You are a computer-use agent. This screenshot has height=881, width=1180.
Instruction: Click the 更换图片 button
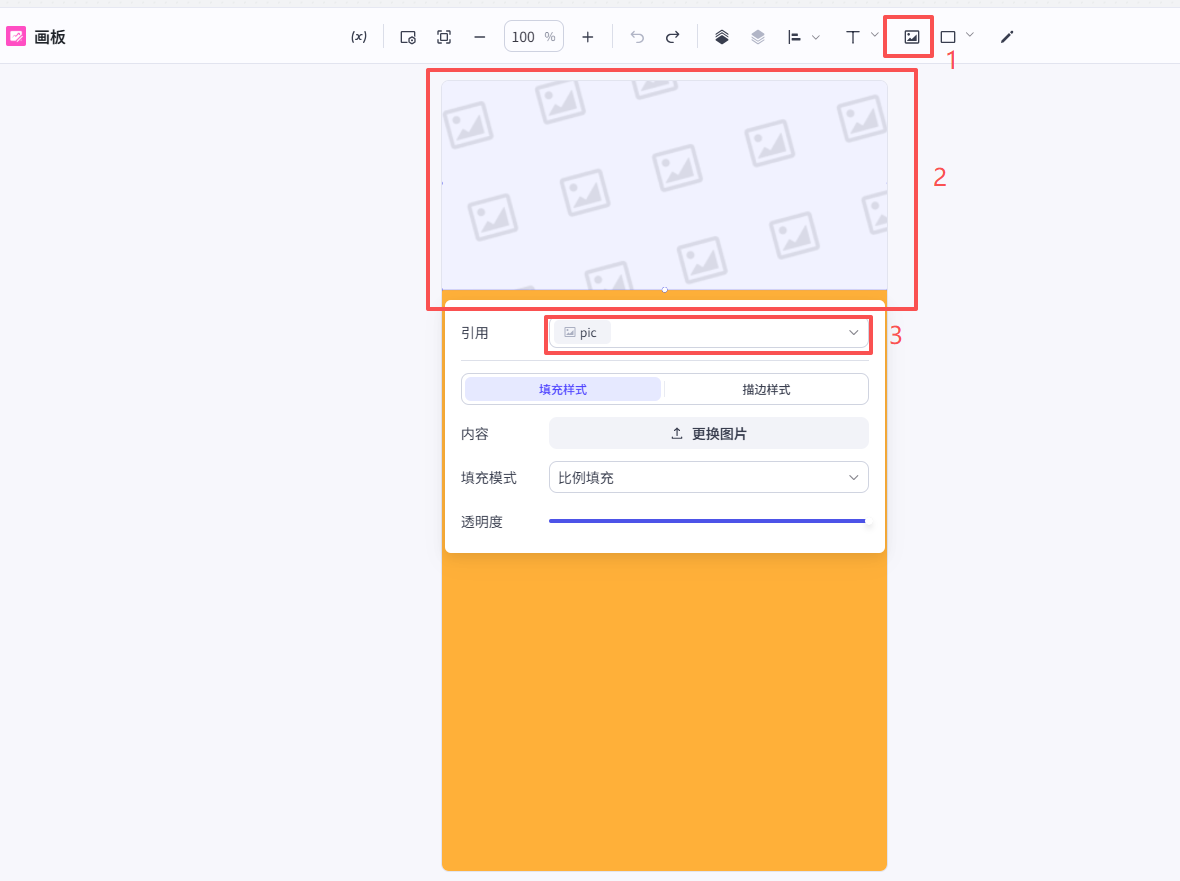click(x=709, y=434)
